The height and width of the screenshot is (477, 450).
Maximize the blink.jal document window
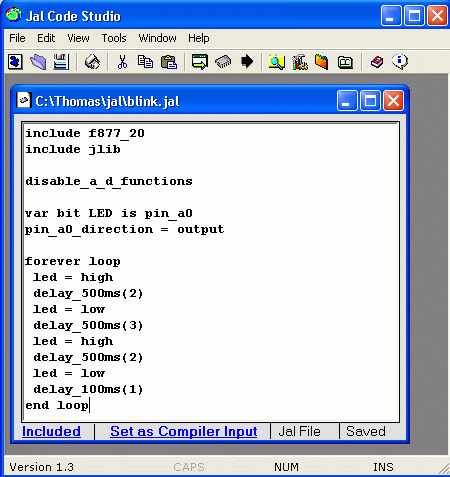click(x=370, y=100)
